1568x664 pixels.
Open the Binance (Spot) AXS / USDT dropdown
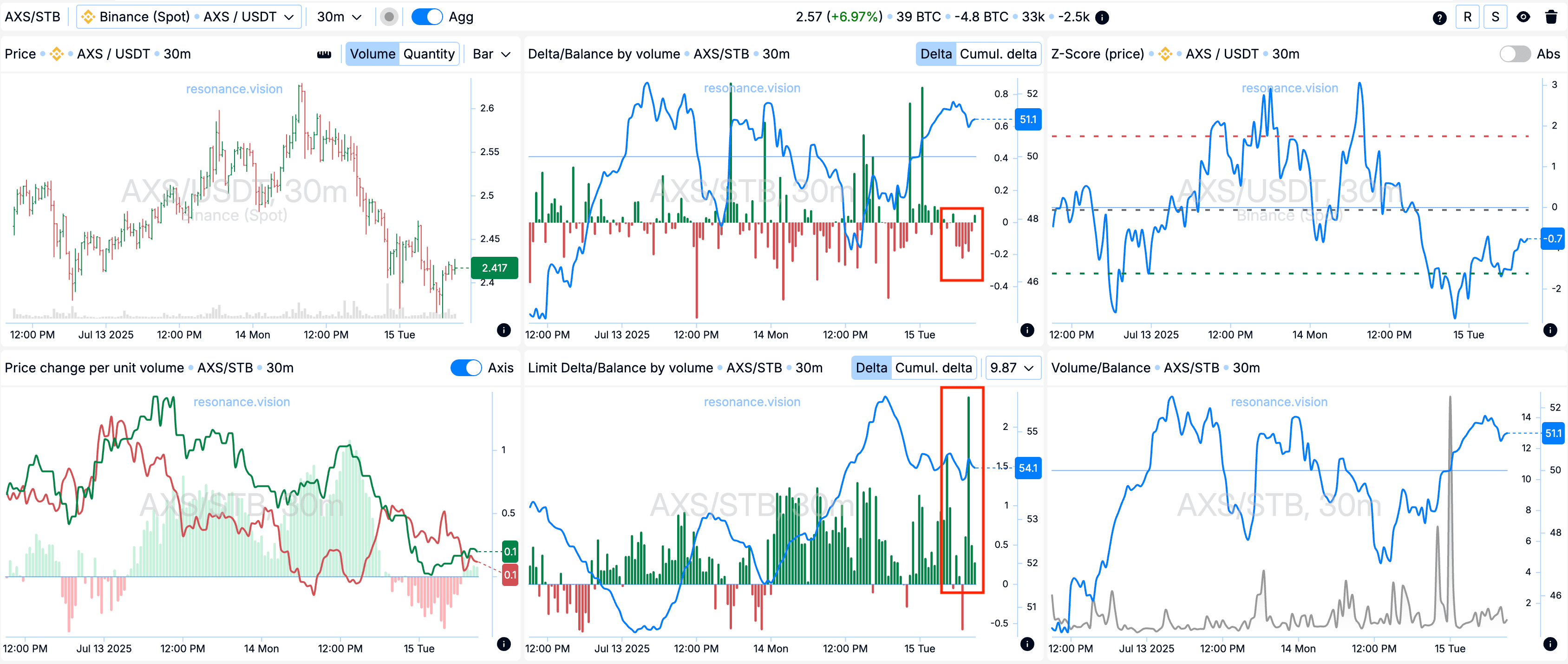[189, 17]
